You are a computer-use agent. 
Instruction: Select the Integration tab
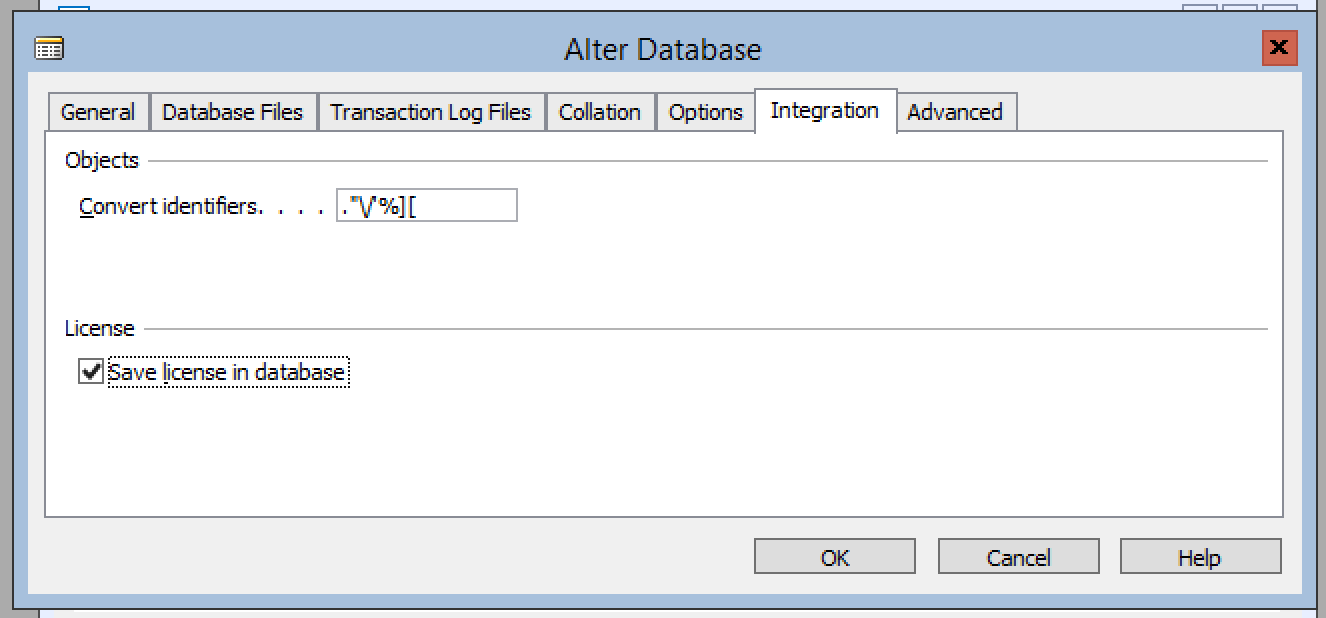(x=825, y=110)
